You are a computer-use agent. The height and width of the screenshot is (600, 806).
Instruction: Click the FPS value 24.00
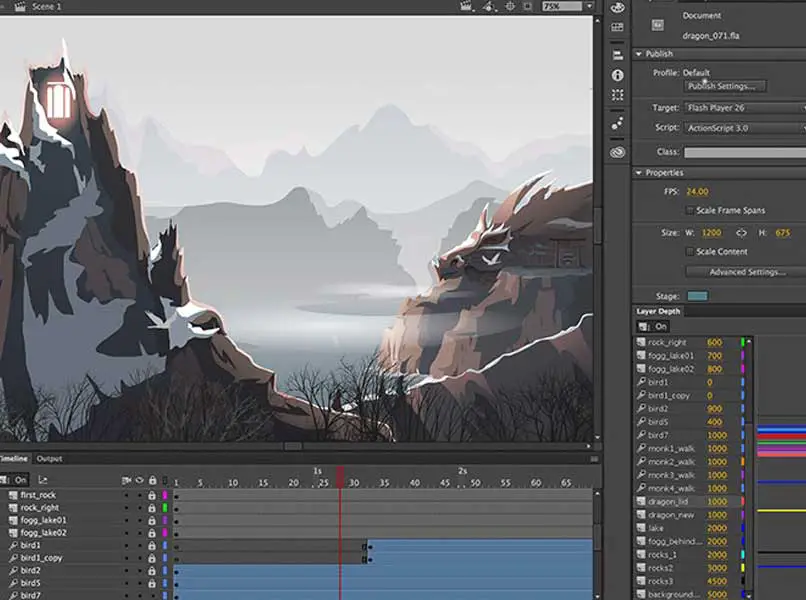pyautogui.click(x=697, y=191)
